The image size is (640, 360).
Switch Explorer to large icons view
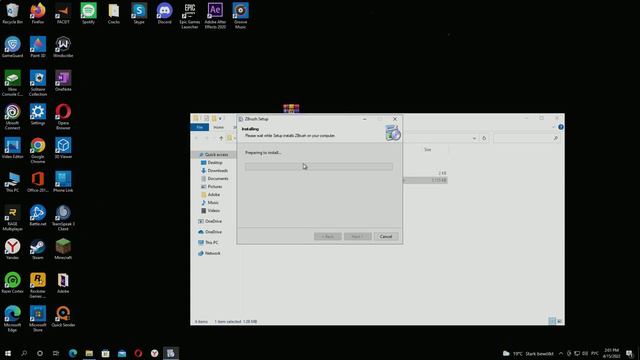559,321
